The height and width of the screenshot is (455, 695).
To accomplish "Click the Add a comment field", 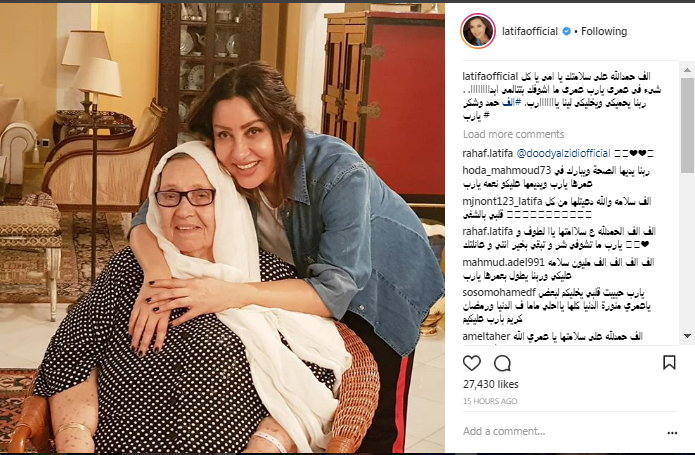I will (558, 431).
